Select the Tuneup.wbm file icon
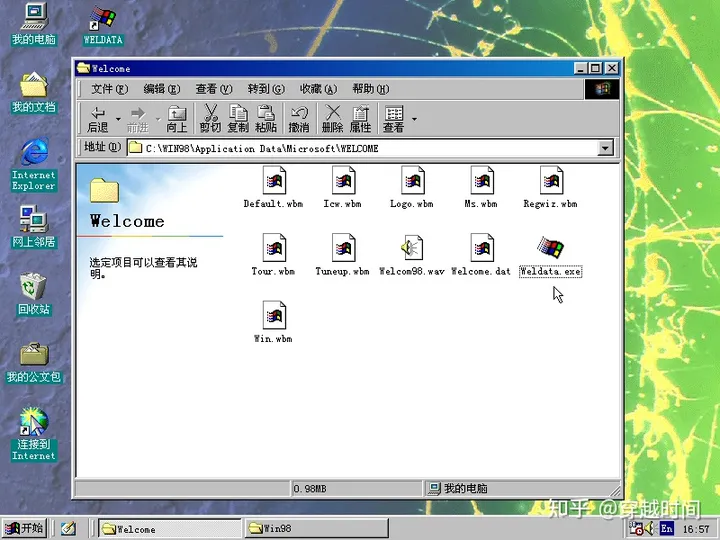 [x=343, y=248]
